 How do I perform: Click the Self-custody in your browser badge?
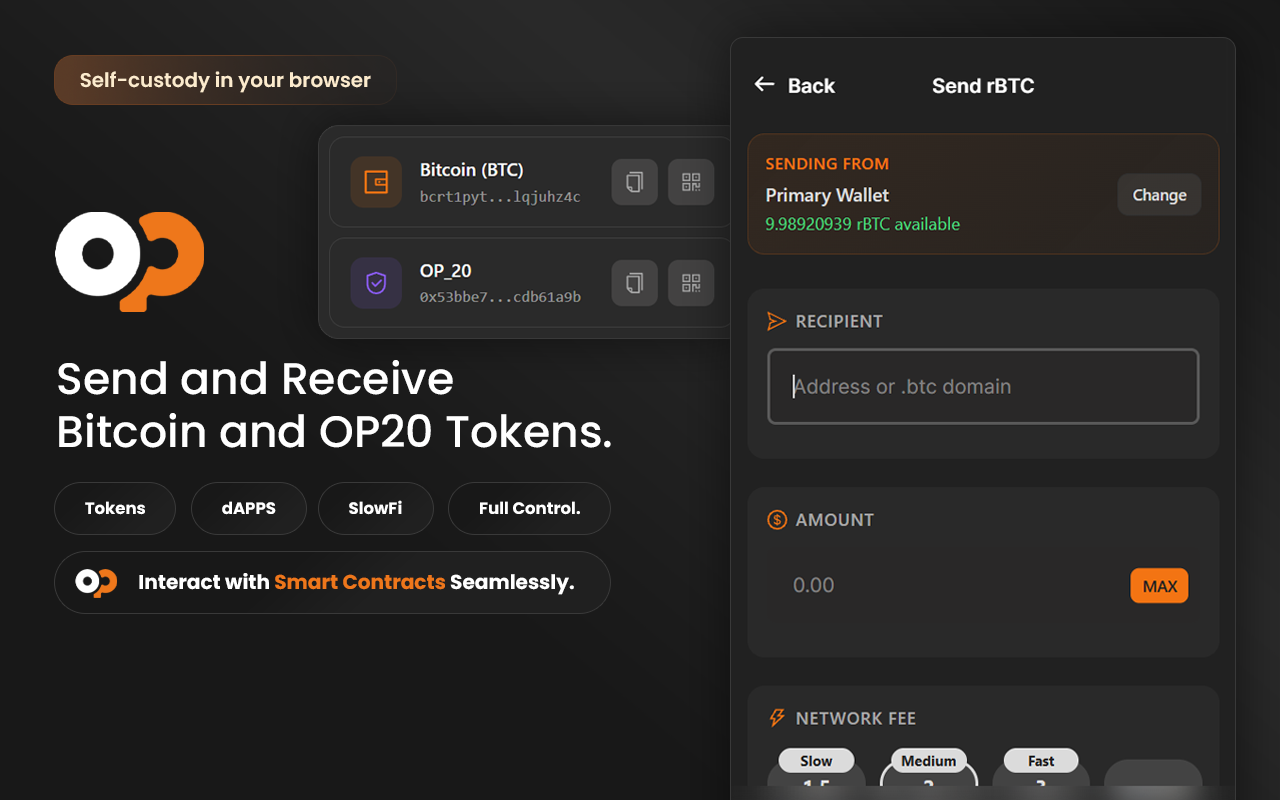225,80
